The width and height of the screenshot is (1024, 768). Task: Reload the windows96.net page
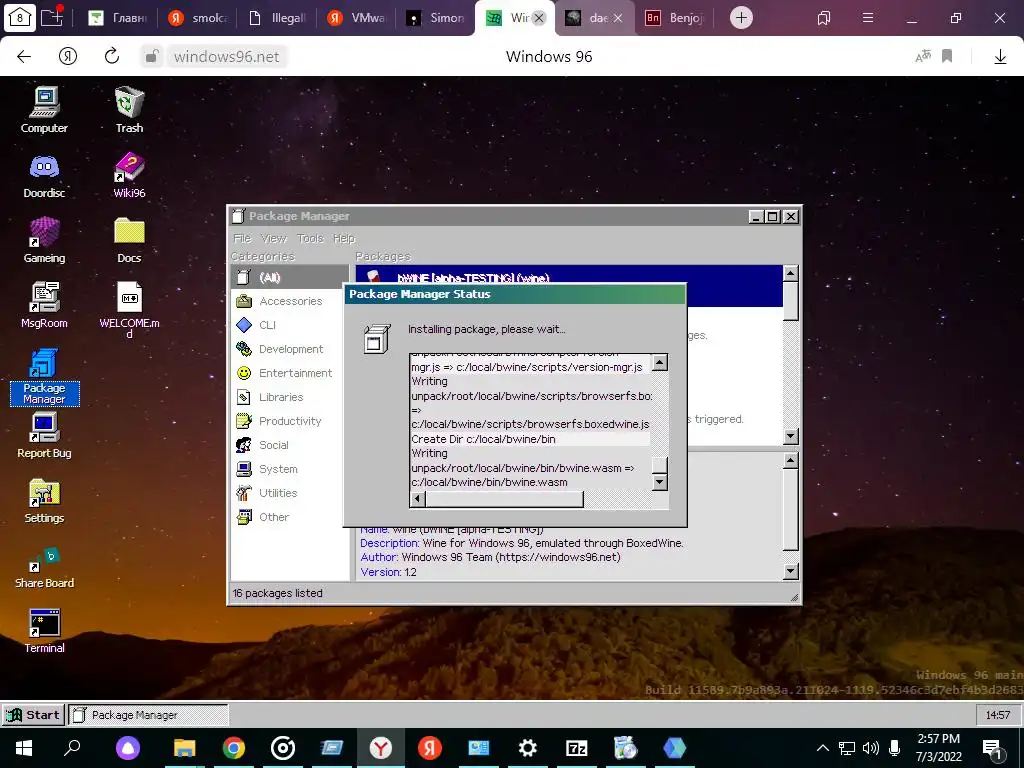coord(112,57)
